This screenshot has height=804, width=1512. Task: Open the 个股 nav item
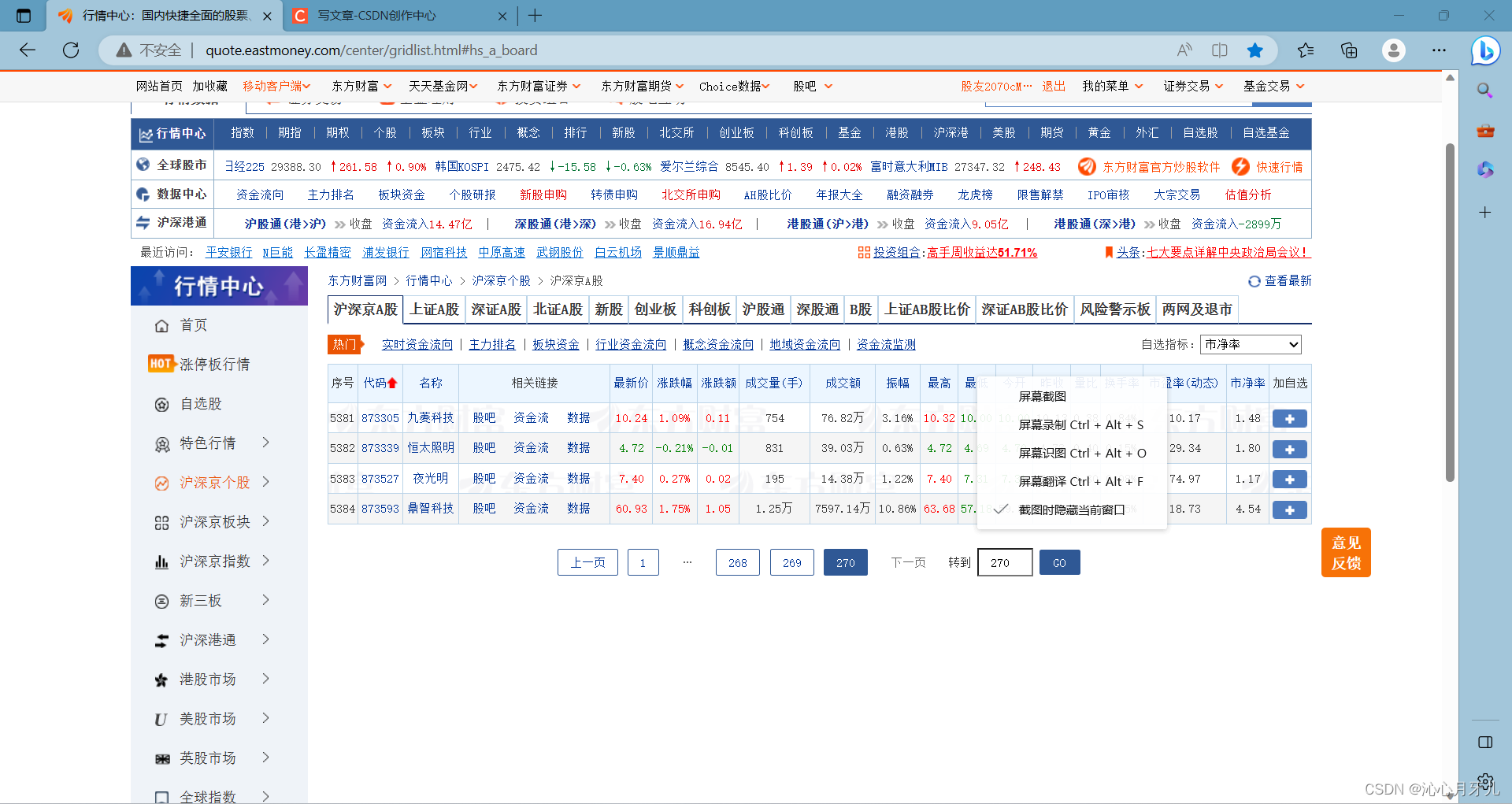pyautogui.click(x=385, y=133)
